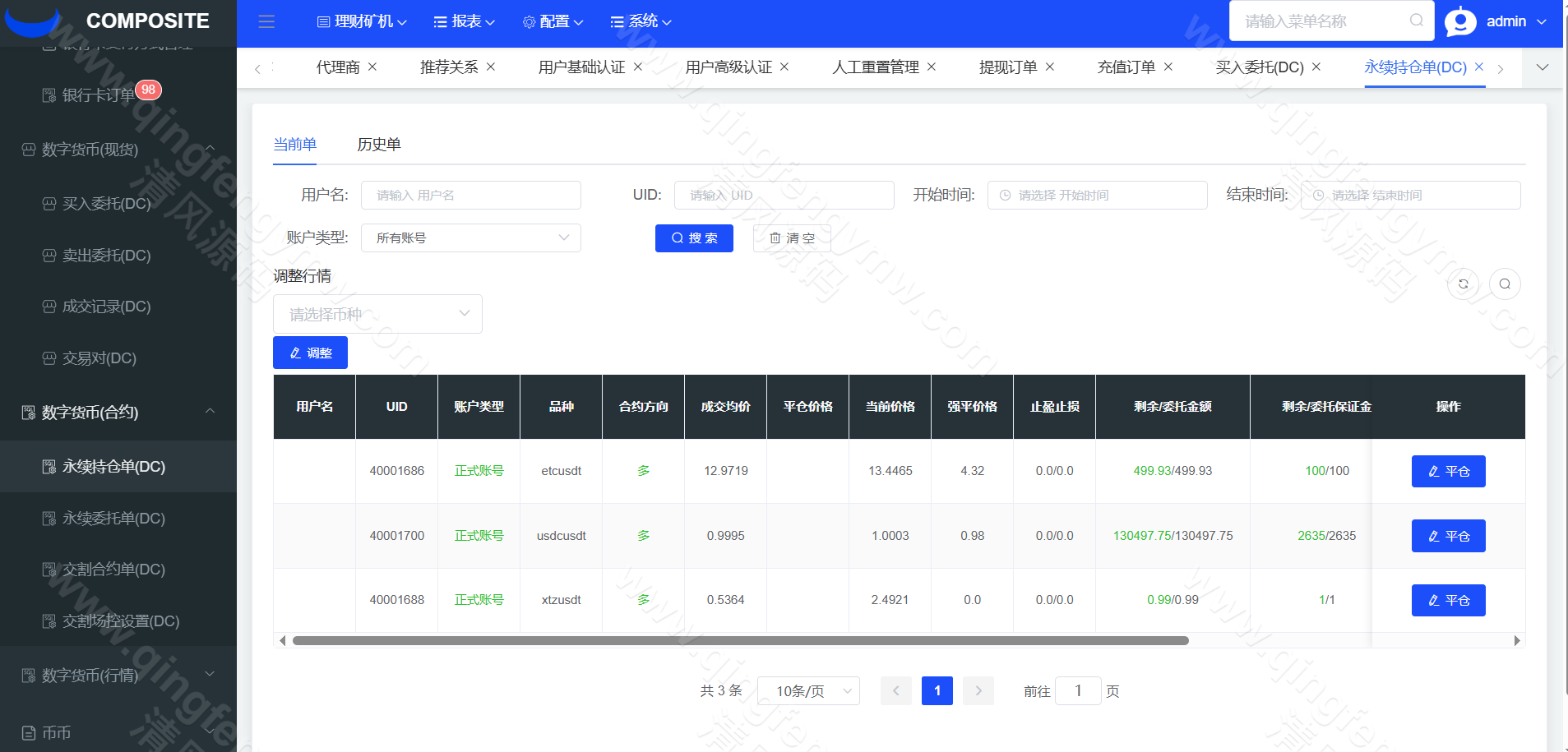Viewport: 1568px width, 752px height.
Task: Switch to the 历史单 tab
Action: (x=379, y=144)
